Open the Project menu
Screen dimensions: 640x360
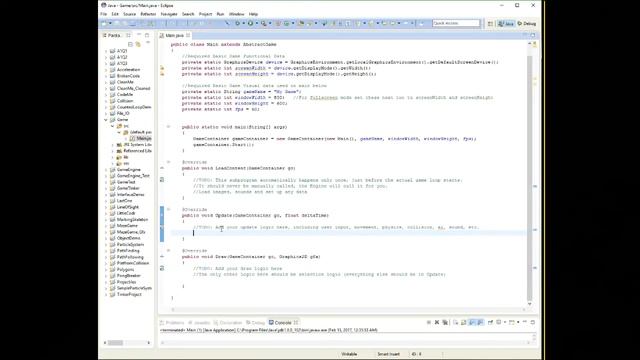tap(205, 14)
